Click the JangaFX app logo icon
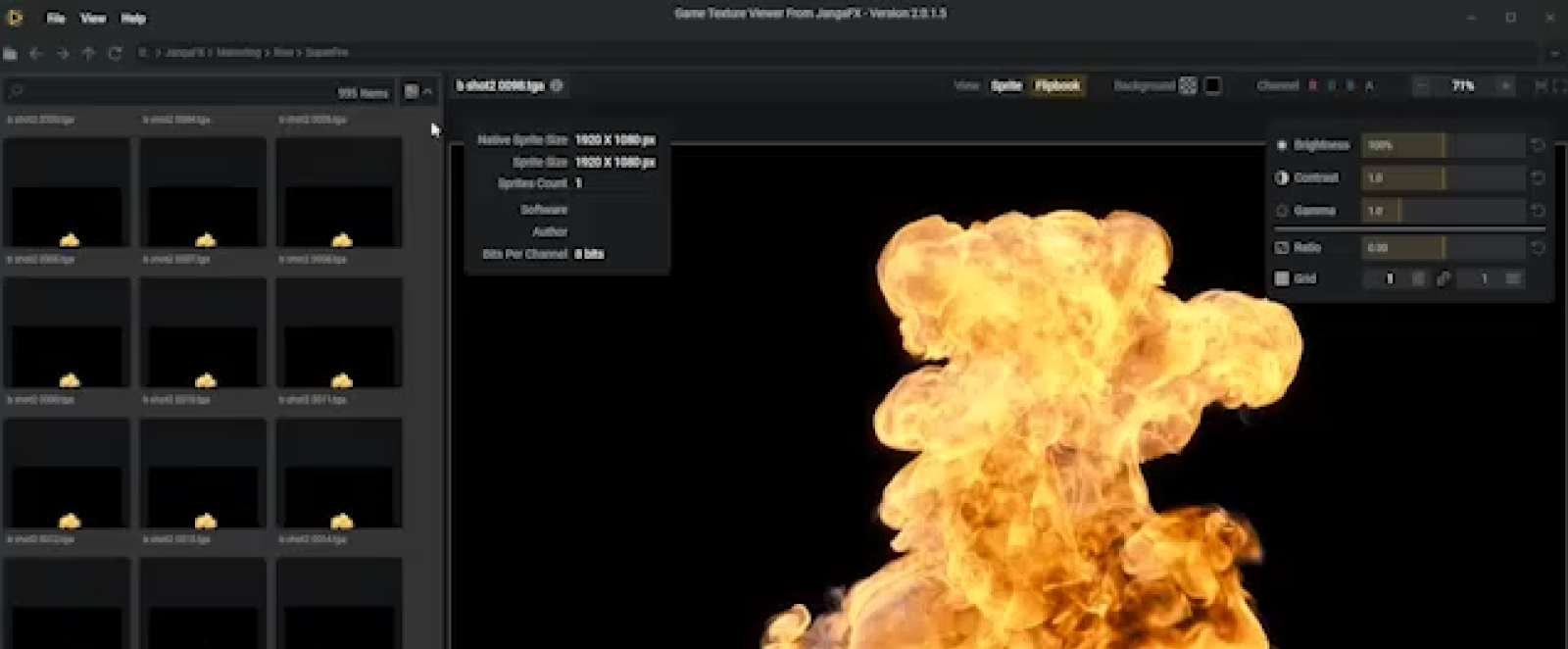This screenshot has height=649, width=1568. tap(15, 18)
